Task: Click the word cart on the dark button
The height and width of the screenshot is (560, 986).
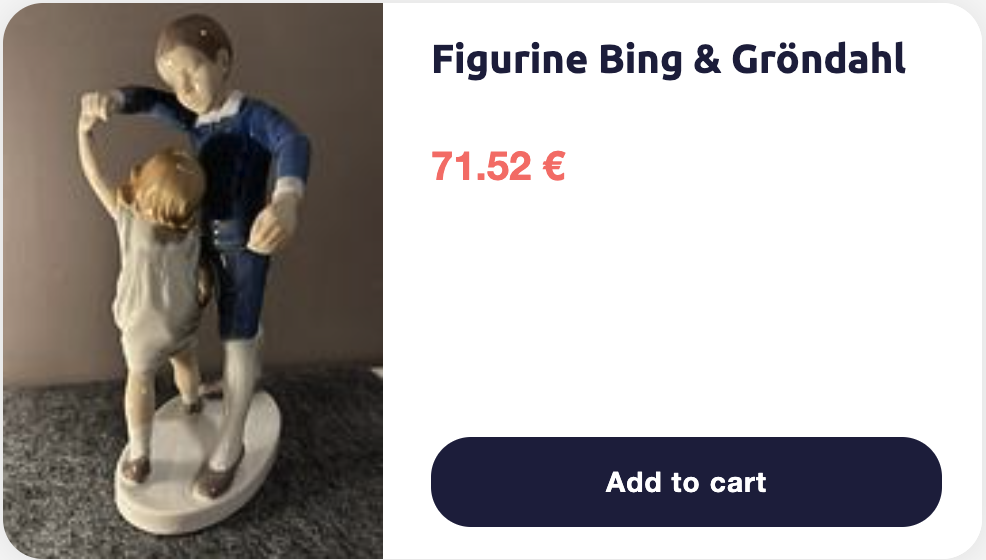Action: pyautogui.click(x=738, y=483)
